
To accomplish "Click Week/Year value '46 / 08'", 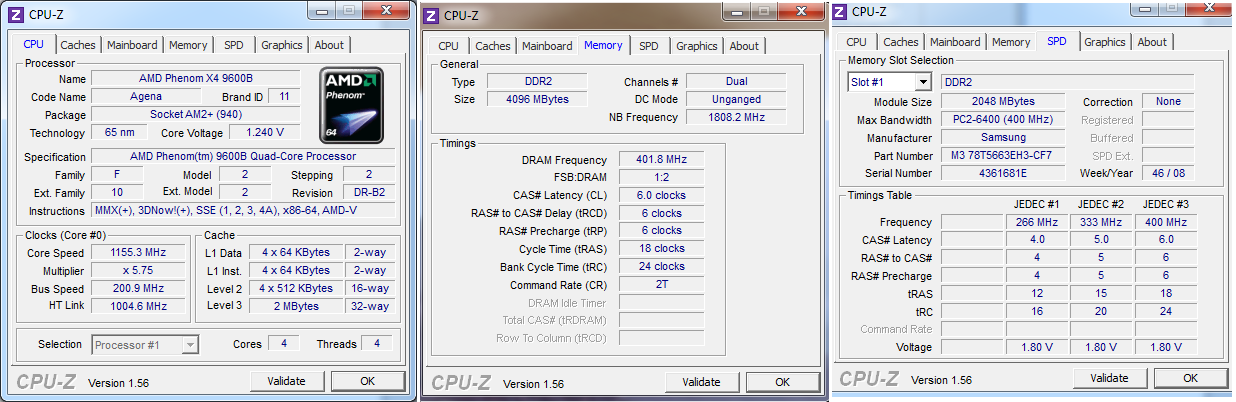I will [1169, 173].
